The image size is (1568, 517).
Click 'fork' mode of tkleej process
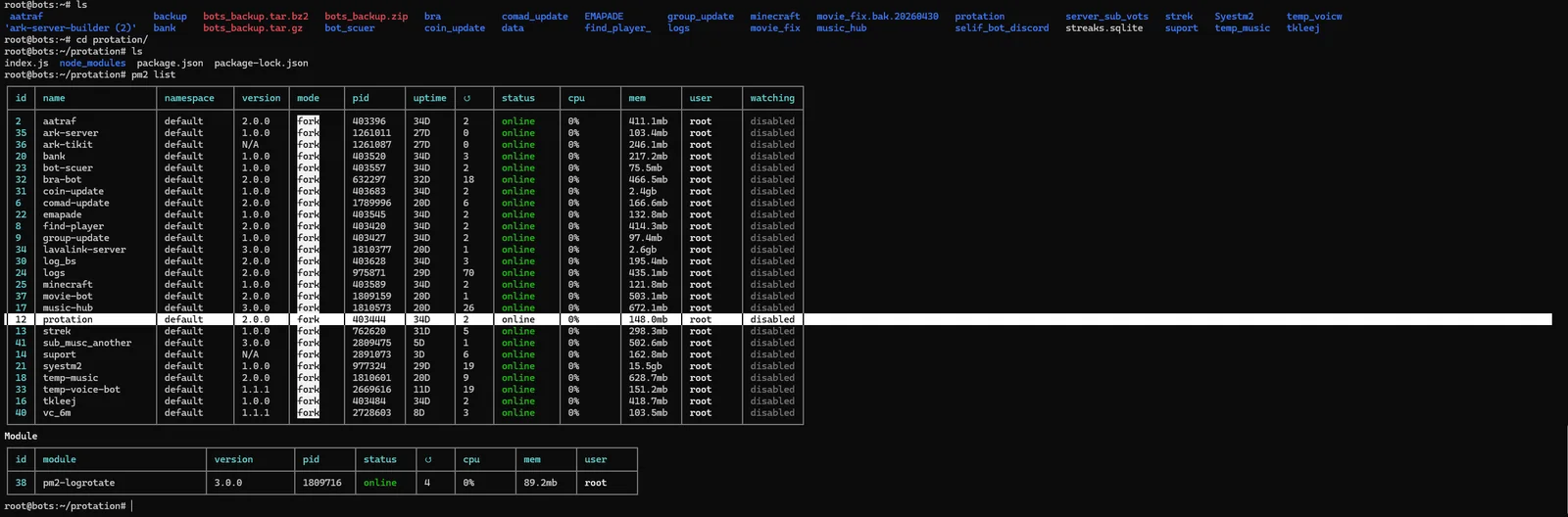[x=308, y=401]
